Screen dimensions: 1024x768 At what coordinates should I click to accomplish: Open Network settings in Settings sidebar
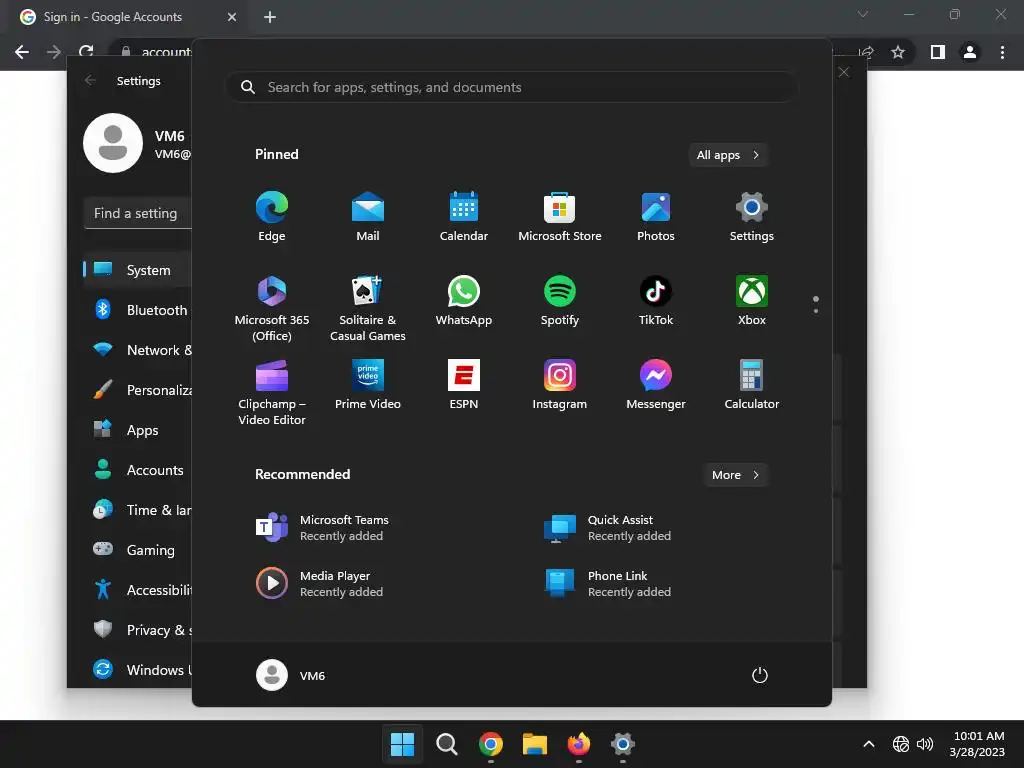tap(137, 350)
